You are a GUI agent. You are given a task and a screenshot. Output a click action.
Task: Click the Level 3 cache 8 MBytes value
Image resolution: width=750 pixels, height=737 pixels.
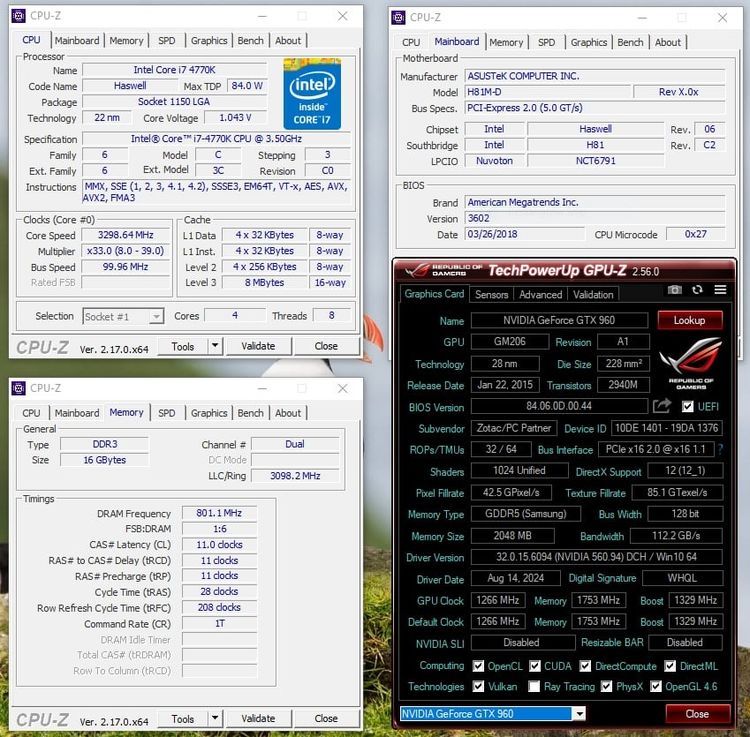[x=265, y=282]
